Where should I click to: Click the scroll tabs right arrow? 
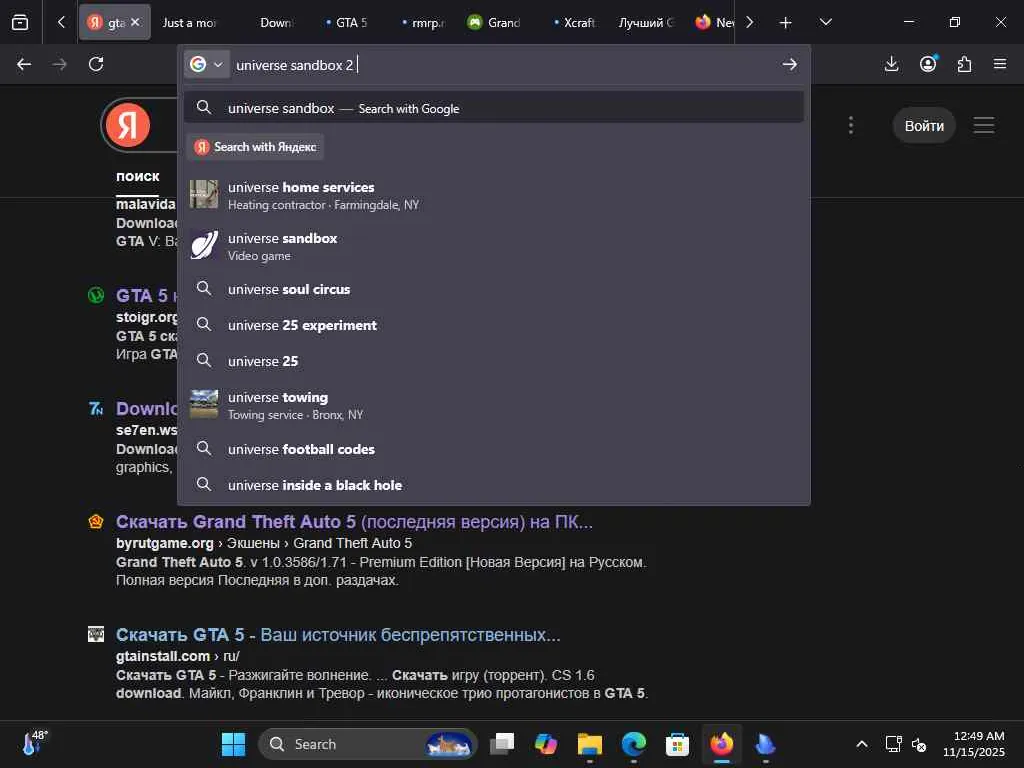click(x=750, y=22)
